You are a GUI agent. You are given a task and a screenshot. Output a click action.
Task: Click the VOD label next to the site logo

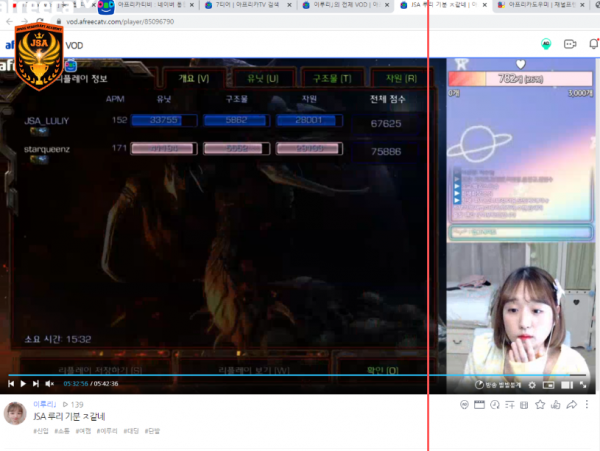[x=74, y=46]
